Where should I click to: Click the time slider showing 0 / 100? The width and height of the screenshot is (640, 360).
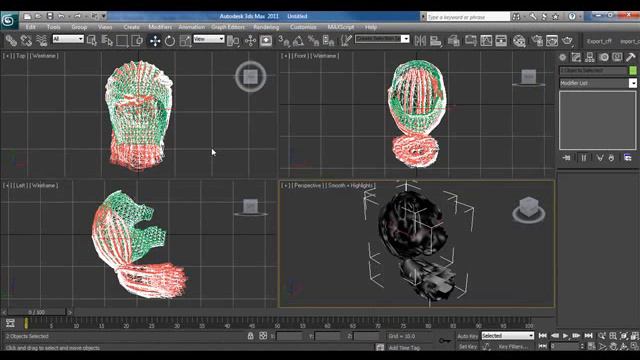point(37,312)
